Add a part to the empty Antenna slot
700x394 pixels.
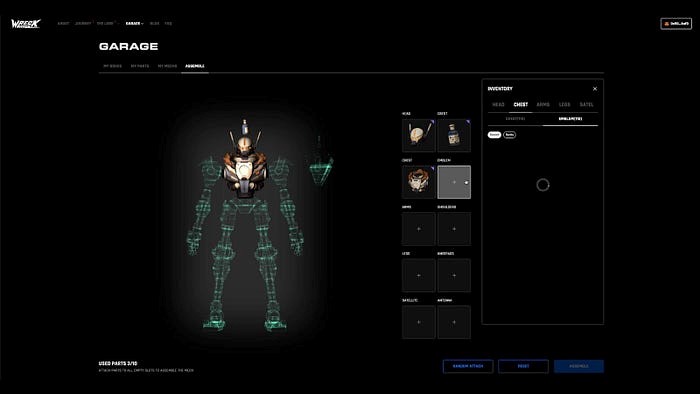coord(454,322)
